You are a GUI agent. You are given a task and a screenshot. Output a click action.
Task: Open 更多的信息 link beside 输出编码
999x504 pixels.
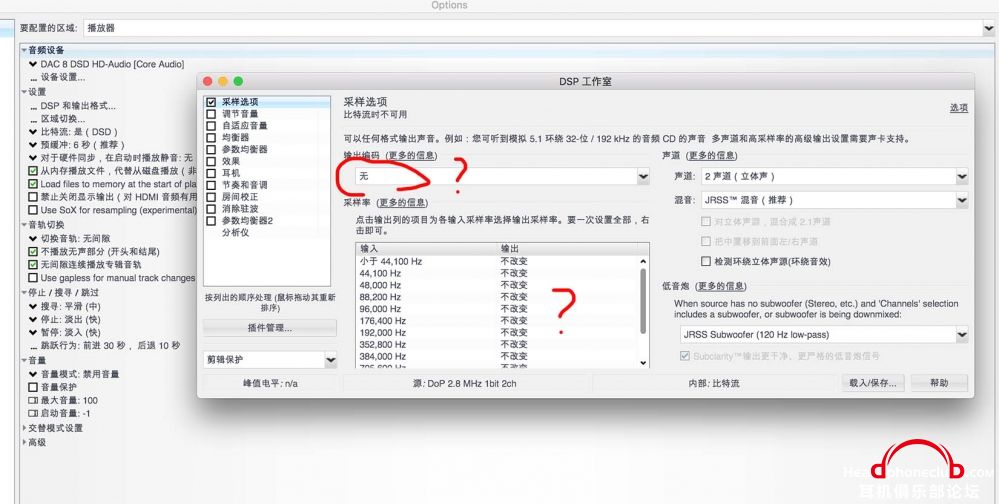pyautogui.click(x=411, y=155)
